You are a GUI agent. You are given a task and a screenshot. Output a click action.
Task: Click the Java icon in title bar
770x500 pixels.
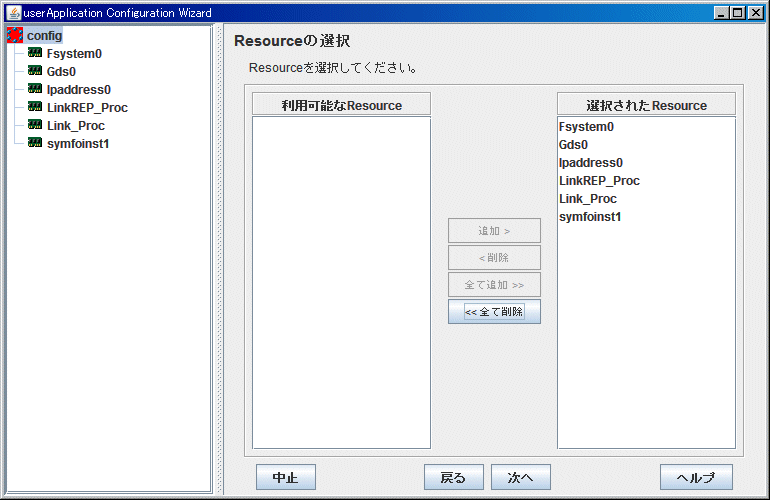click(13, 13)
